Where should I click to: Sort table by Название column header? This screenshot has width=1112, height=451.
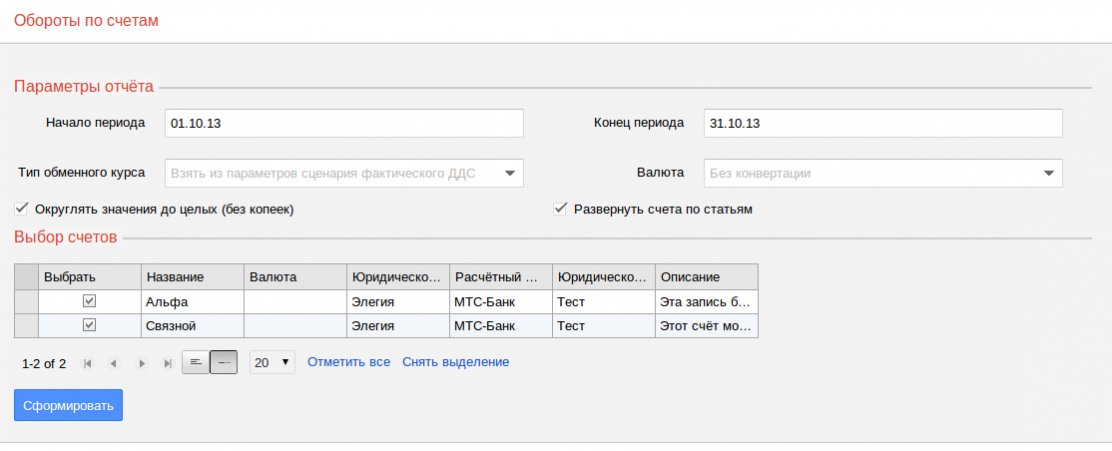tap(192, 277)
